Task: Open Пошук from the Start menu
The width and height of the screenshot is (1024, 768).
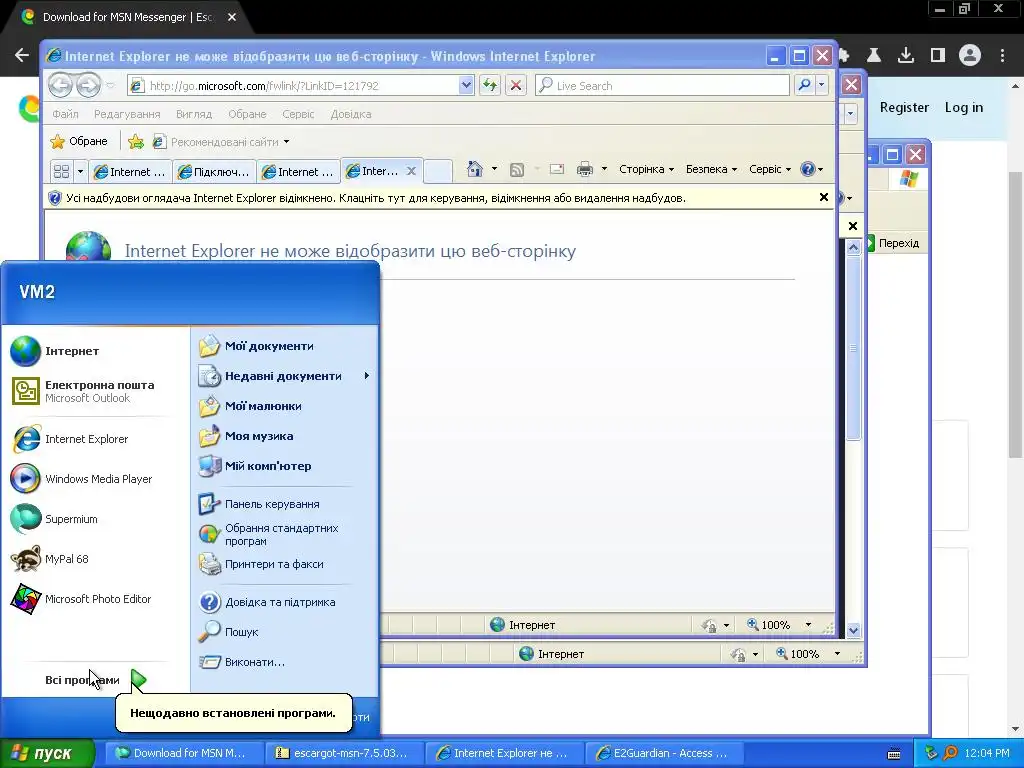Action: 229,632
